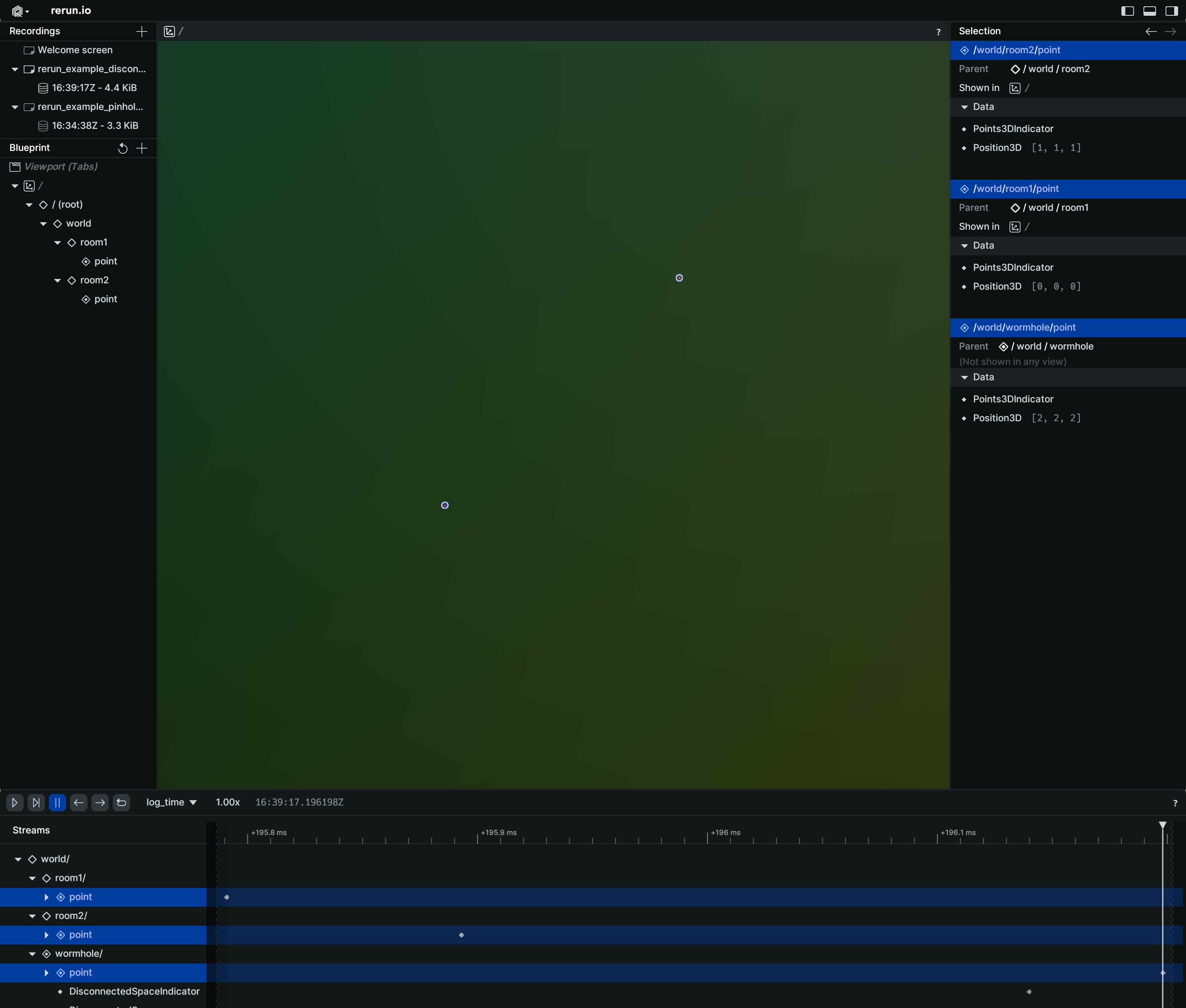Image resolution: width=1186 pixels, height=1008 pixels.
Task: Select recording 16:34:38Z - 3.3 KiB
Action: 88,126
